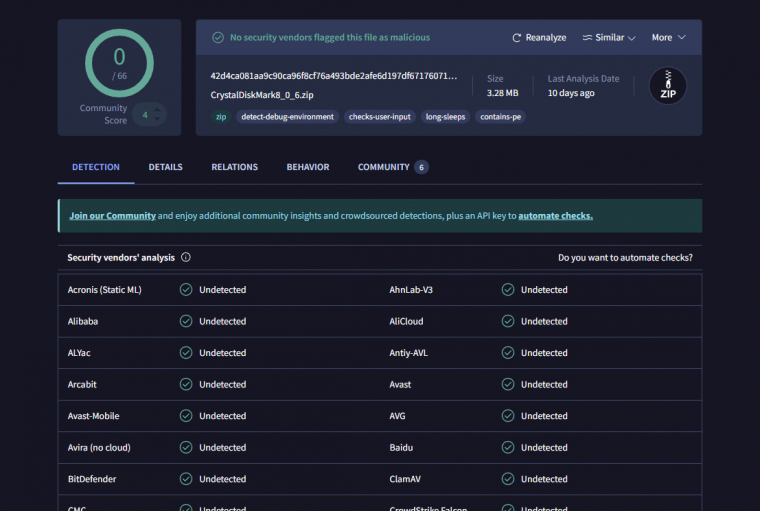Open the Similar dropdown menu

pyautogui.click(x=609, y=38)
